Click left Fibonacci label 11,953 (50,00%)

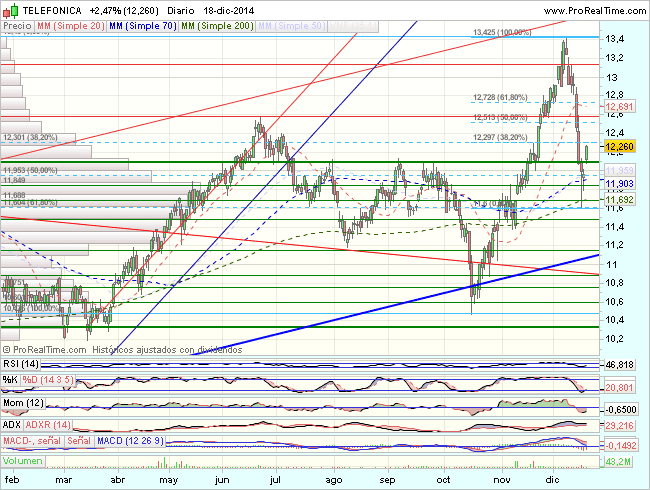click(30, 170)
